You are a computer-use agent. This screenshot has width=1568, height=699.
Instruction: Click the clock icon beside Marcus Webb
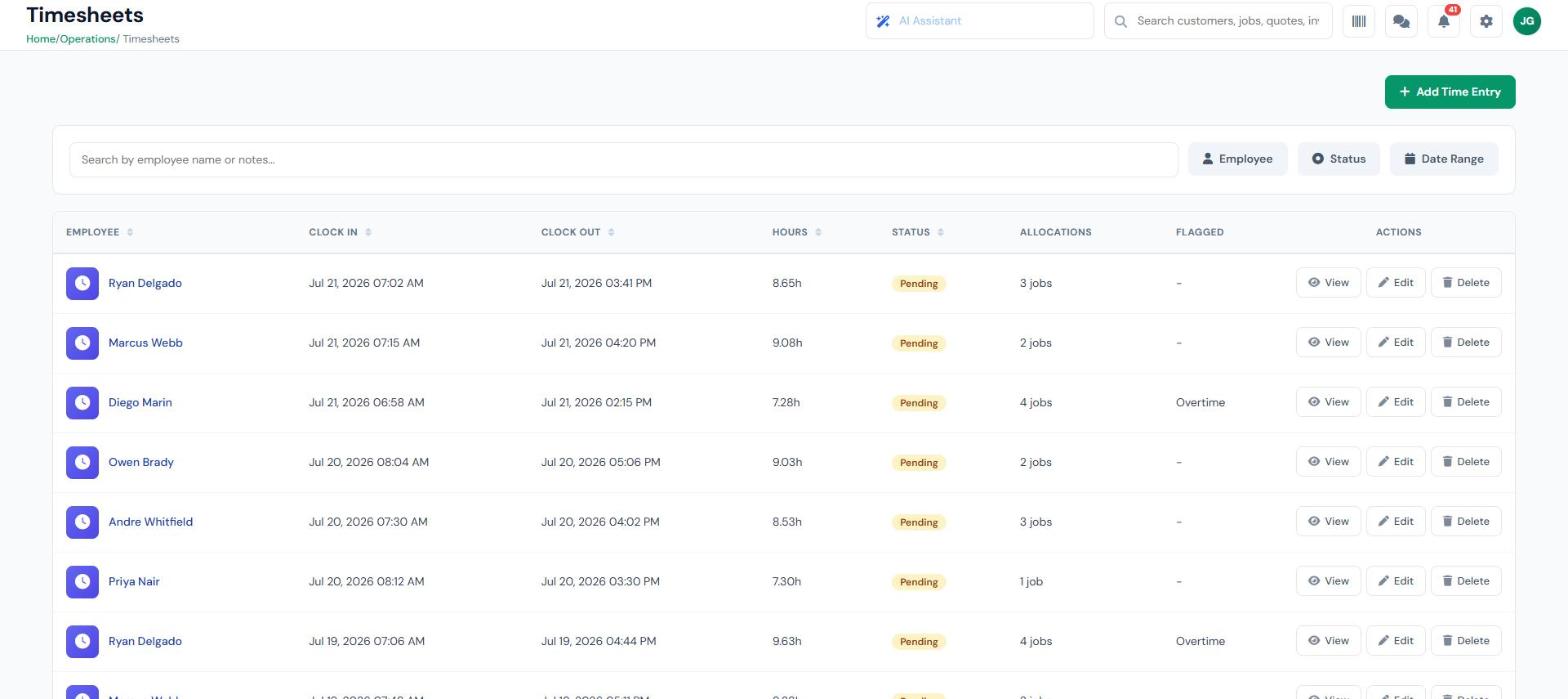[x=82, y=343]
